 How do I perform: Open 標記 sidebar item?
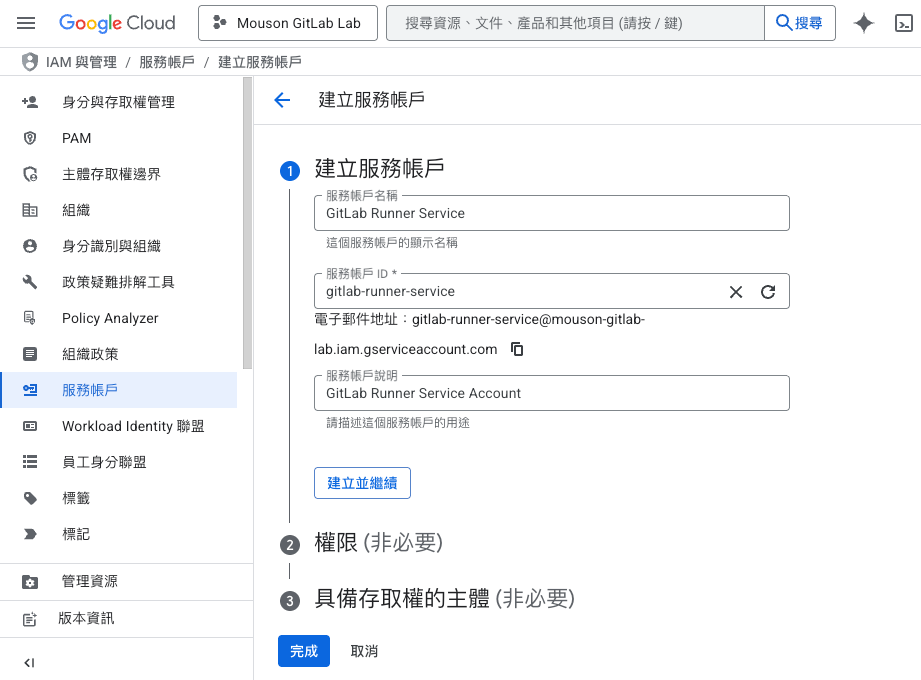pyautogui.click(x=119, y=534)
